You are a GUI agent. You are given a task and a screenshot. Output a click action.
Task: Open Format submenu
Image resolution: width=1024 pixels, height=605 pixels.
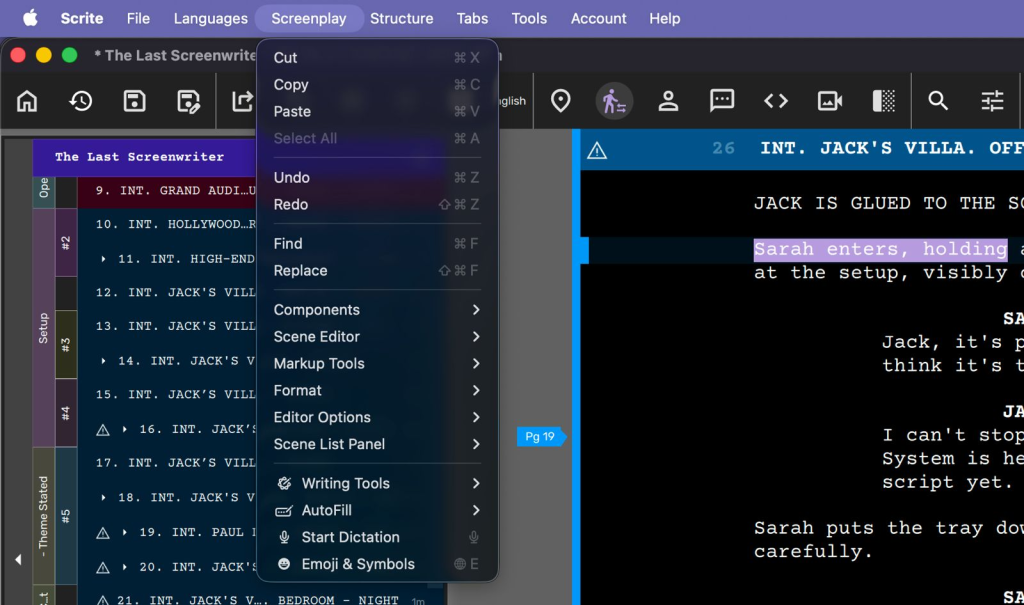377,390
